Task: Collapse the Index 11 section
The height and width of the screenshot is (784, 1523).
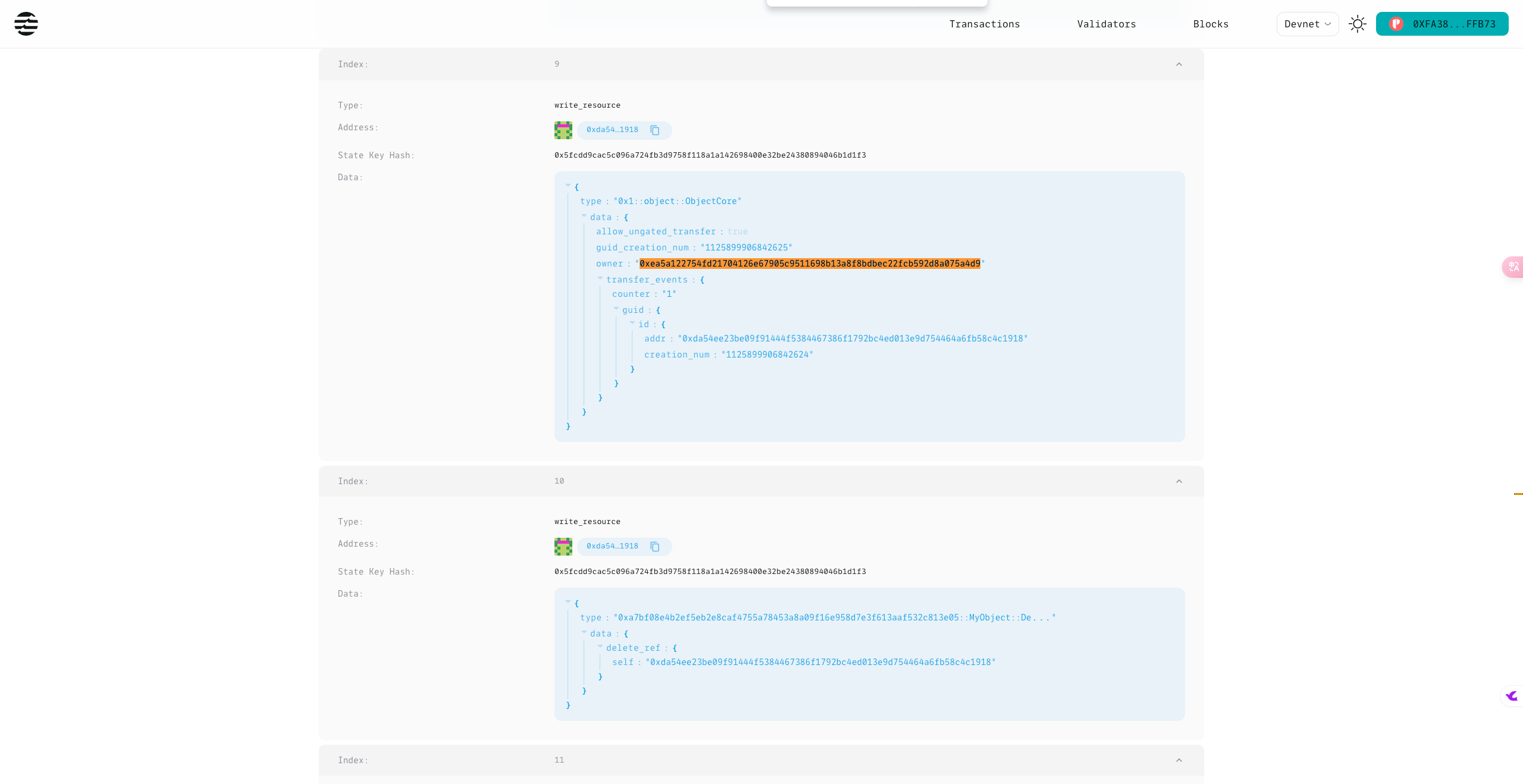Action: click(x=1179, y=760)
